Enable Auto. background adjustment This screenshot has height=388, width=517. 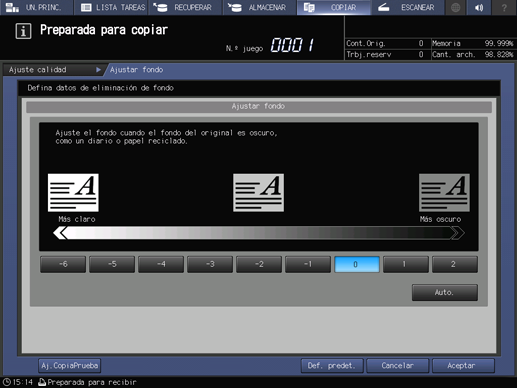[x=445, y=292]
